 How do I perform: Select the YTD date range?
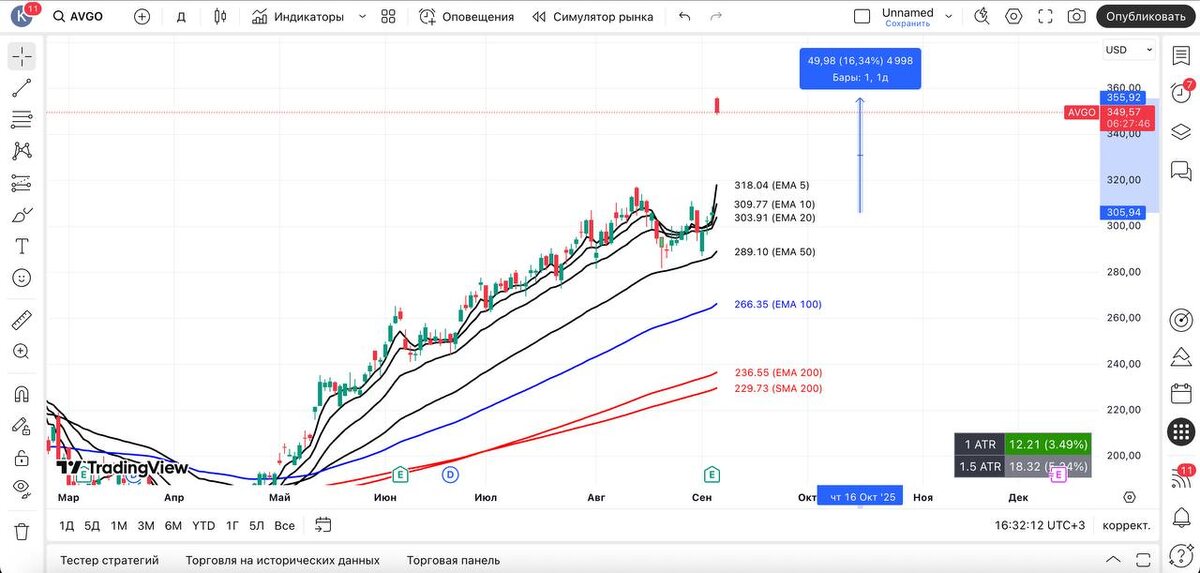click(203, 525)
